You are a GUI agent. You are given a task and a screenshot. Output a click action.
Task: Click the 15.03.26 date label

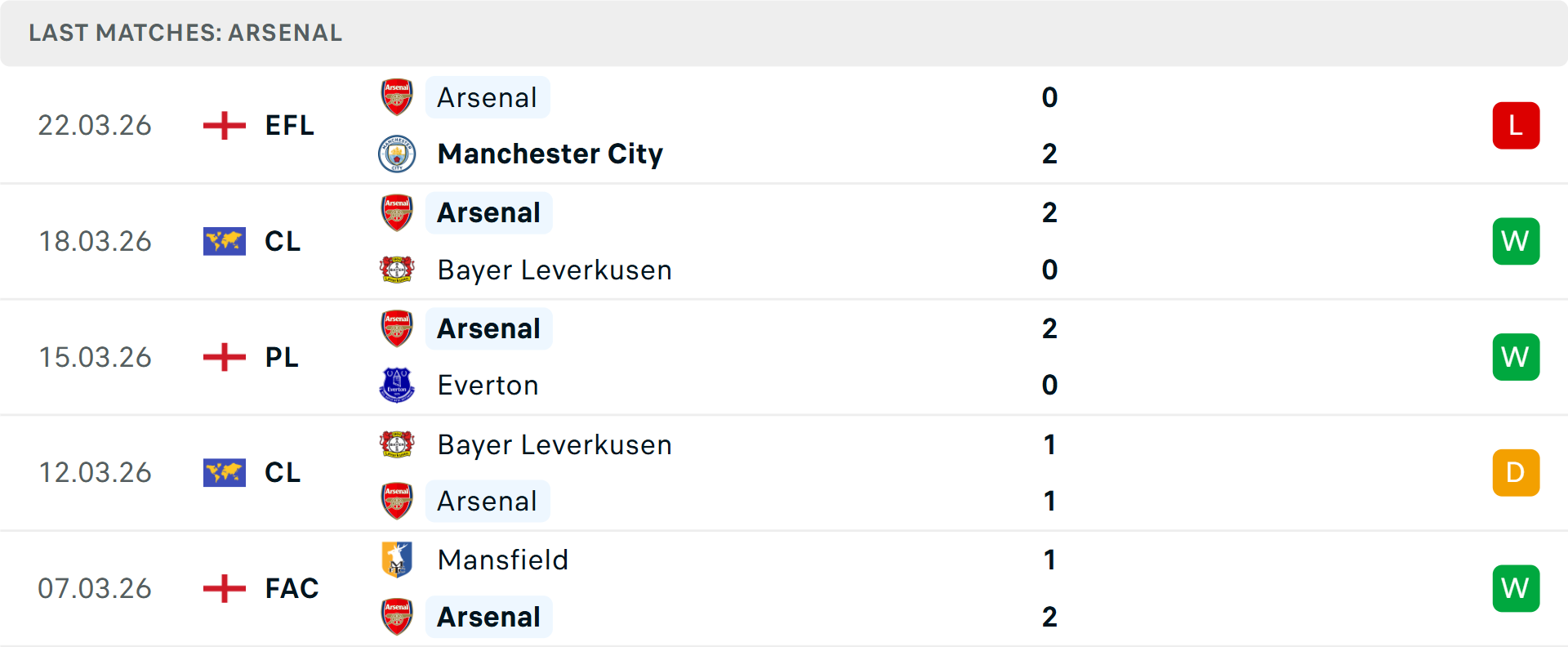click(95, 357)
